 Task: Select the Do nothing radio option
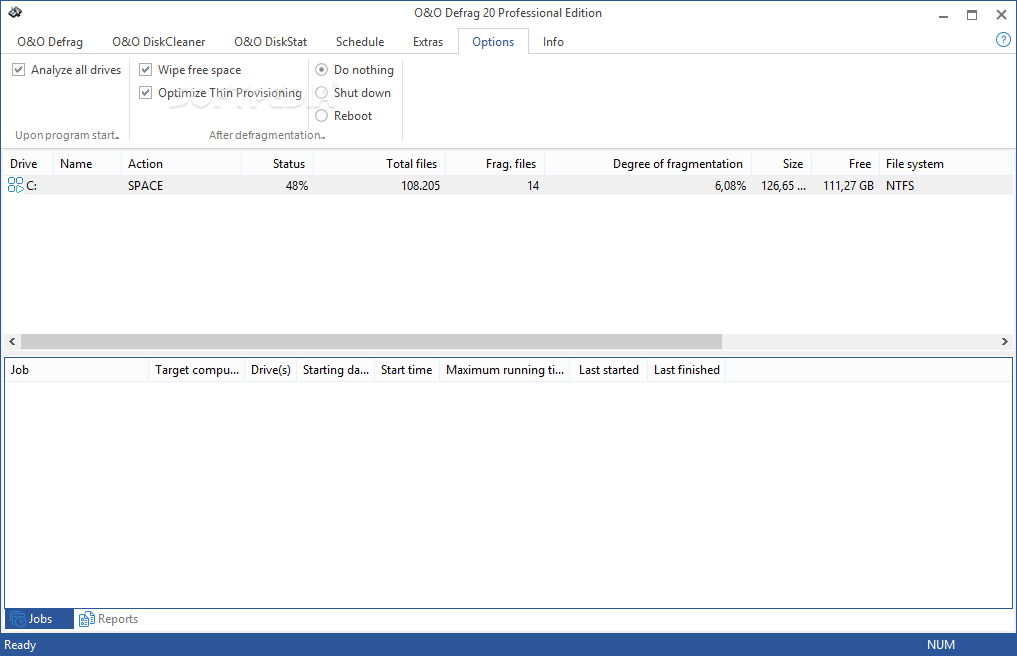pyautogui.click(x=322, y=69)
